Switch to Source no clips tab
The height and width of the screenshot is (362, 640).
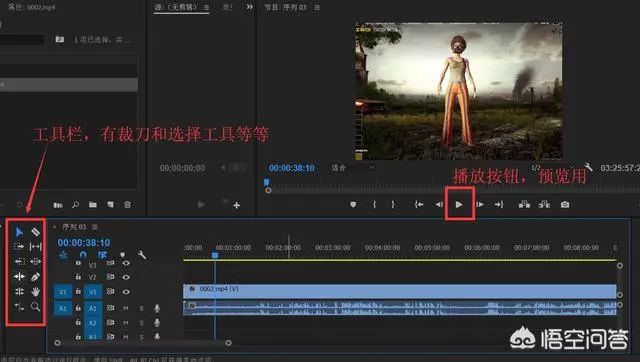pyautogui.click(x=176, y=7)
